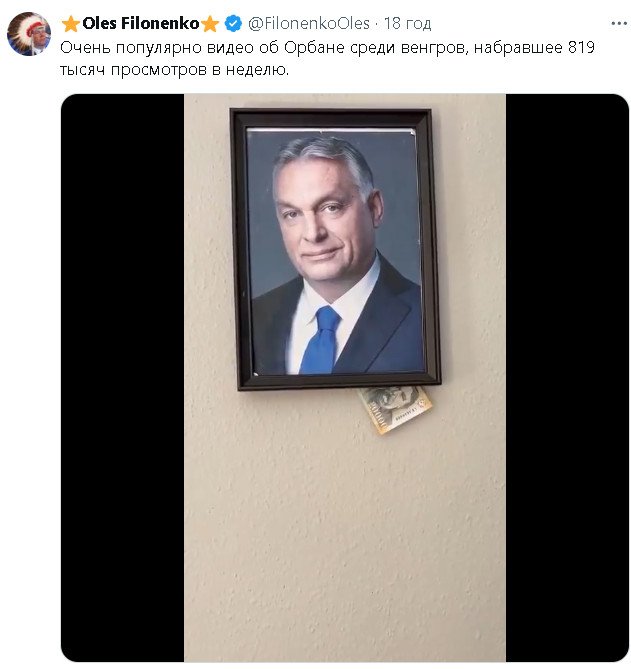Select the Oles Filonenko display name

point(140,23)
